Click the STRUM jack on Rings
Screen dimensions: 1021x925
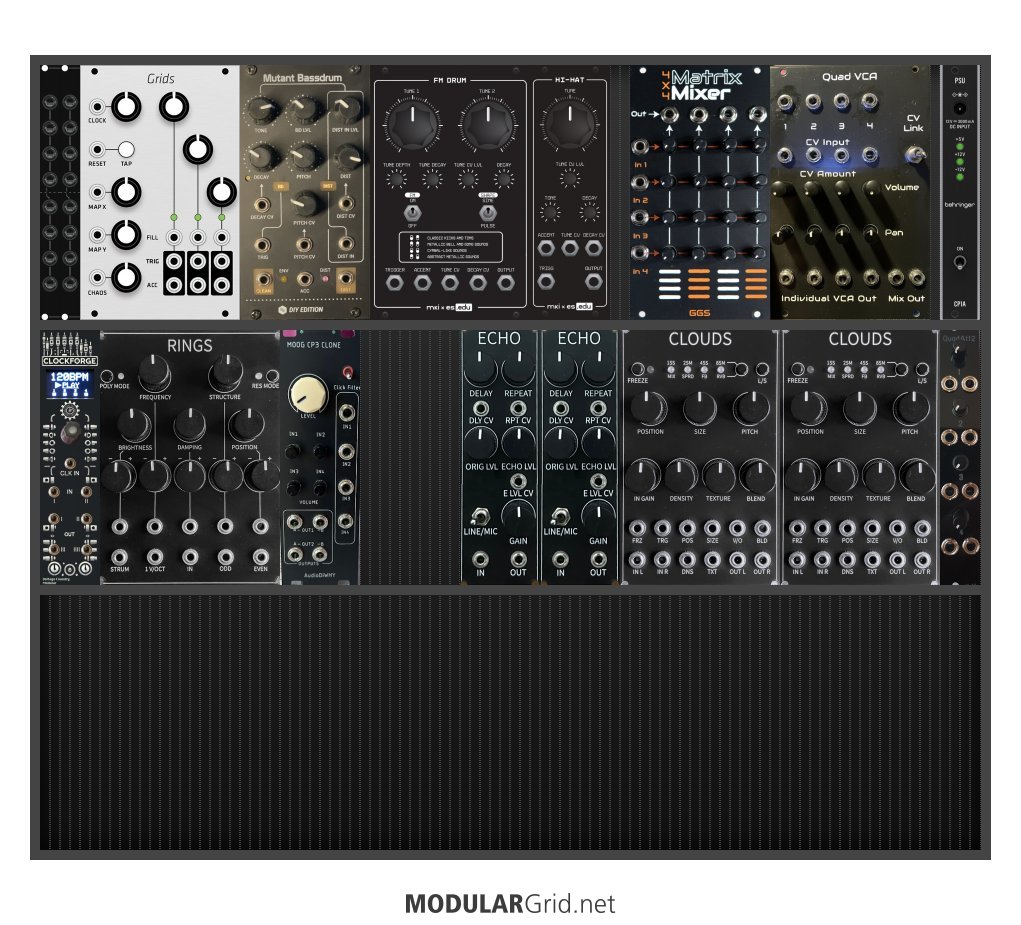pos(119,557)
